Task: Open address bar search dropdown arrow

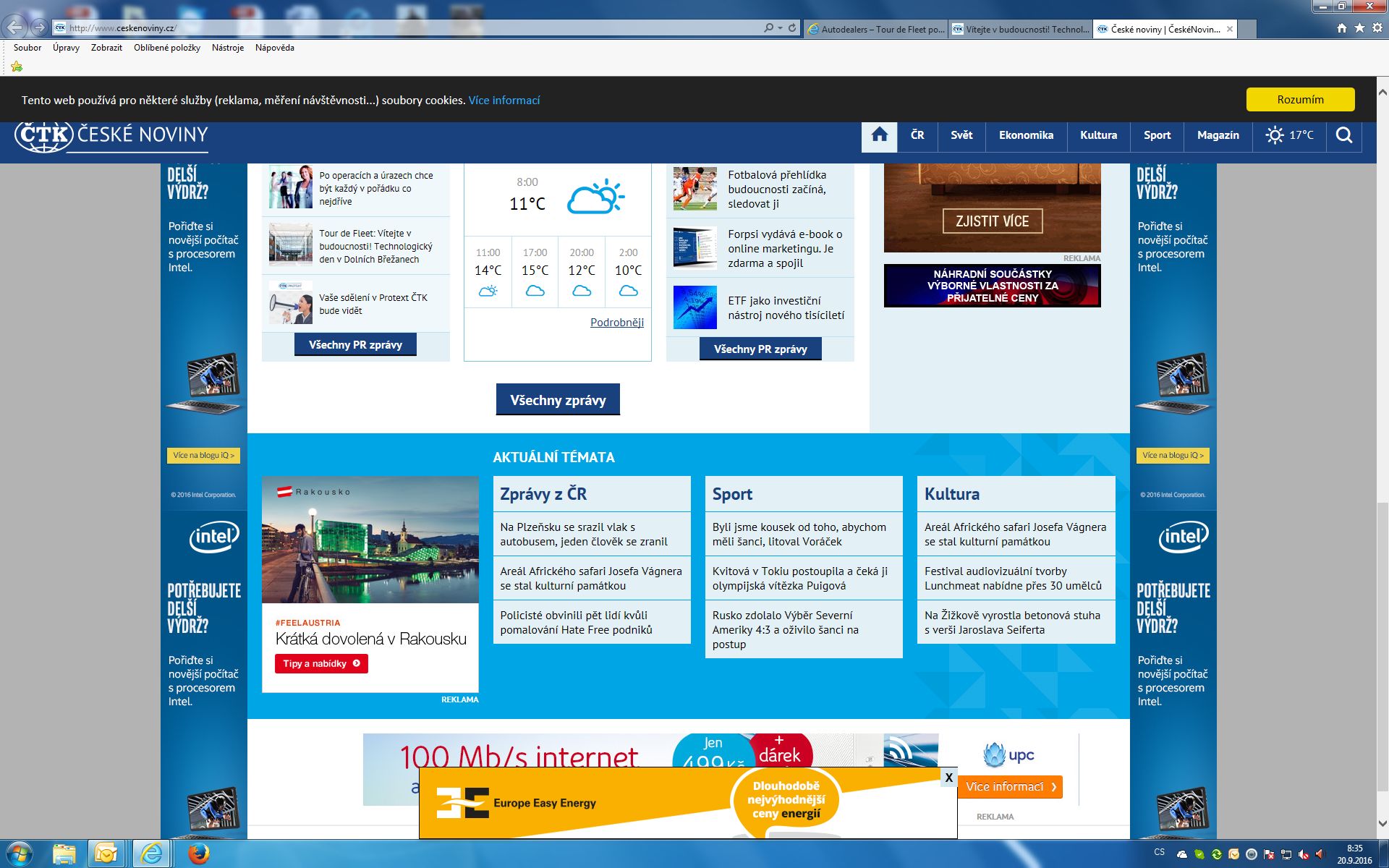Action: pyautogui.click(x=780, y=28)
